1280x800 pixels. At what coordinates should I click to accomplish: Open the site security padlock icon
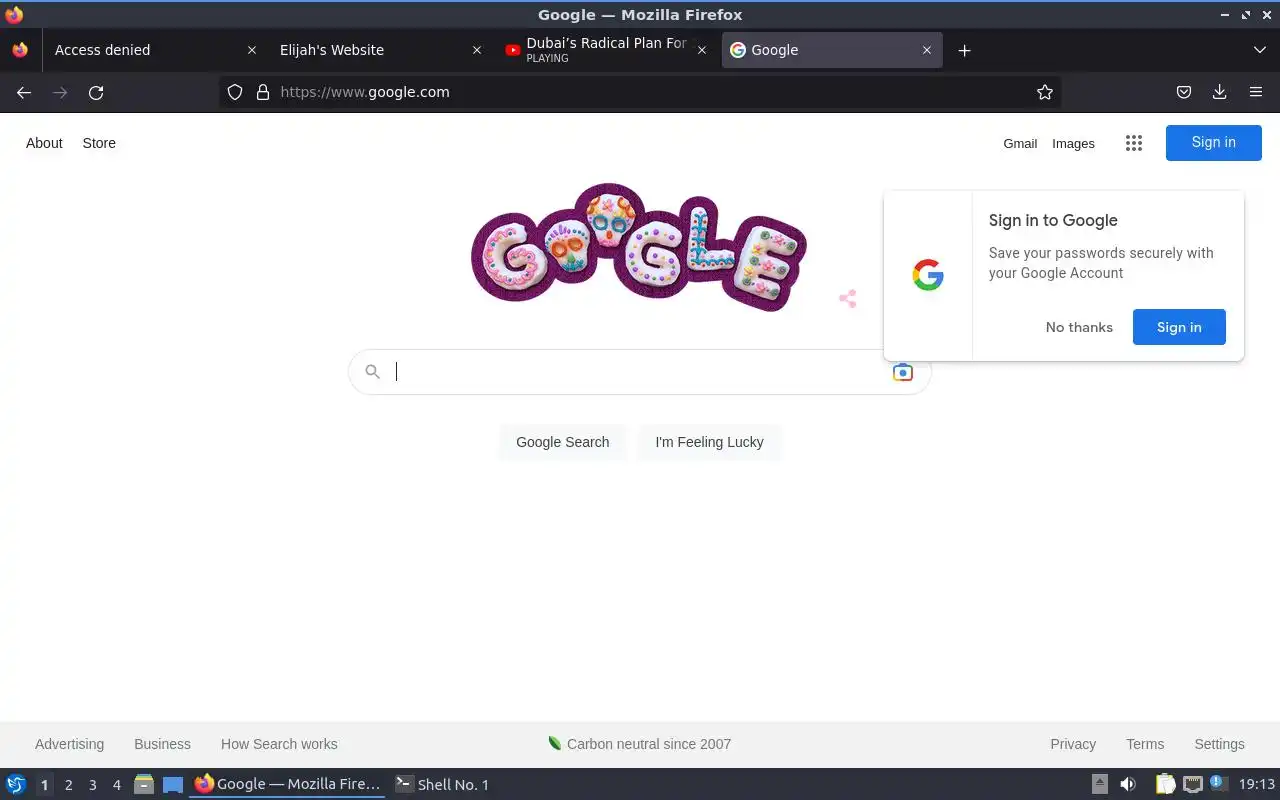pos(263,92)
